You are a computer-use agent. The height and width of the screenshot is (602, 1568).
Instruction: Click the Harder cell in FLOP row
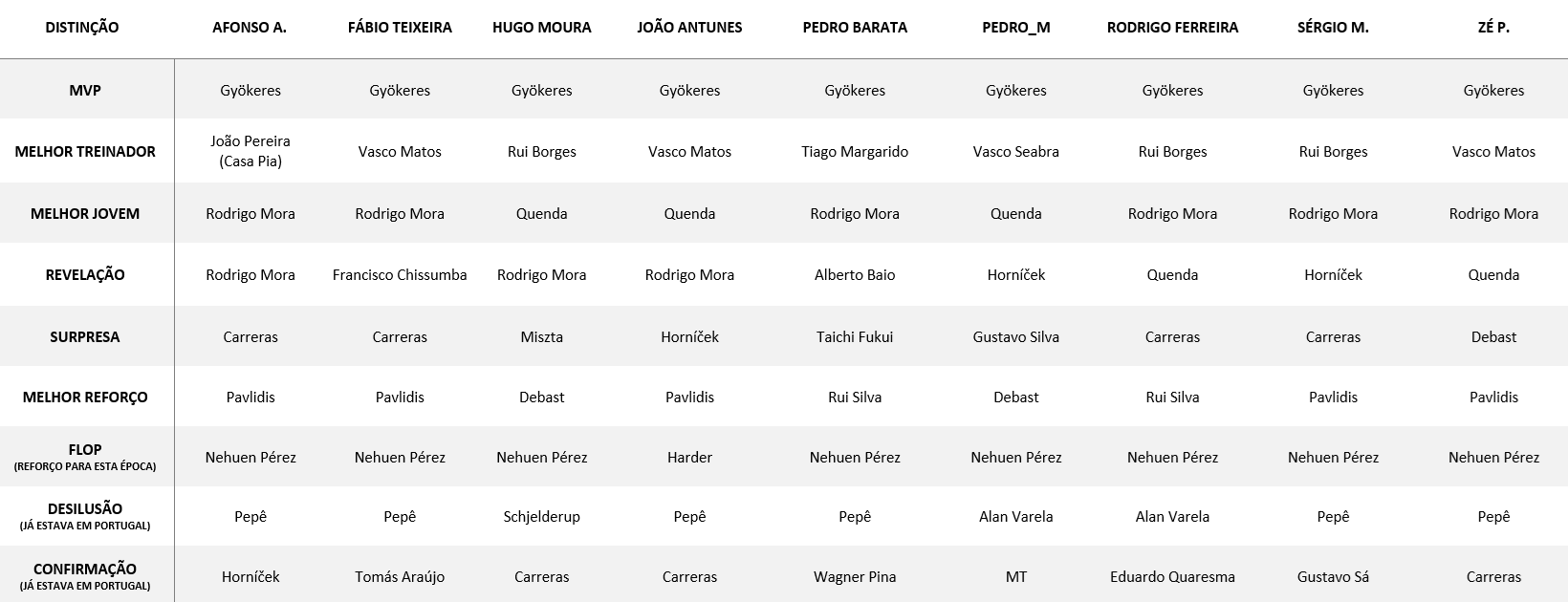coord(689,457)
